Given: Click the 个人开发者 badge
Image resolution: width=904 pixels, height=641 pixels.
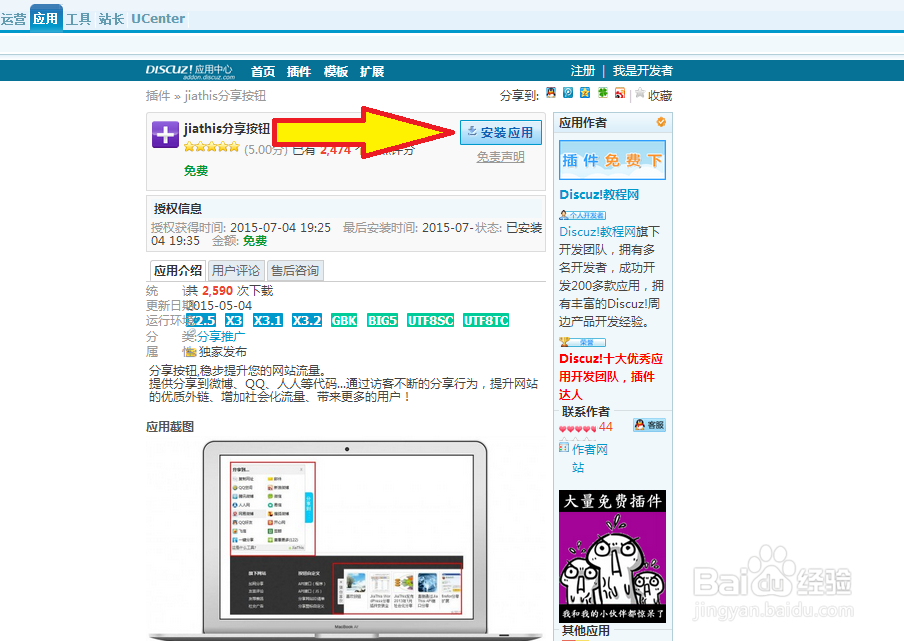Looking at the screenshot, I should point(582,215).
